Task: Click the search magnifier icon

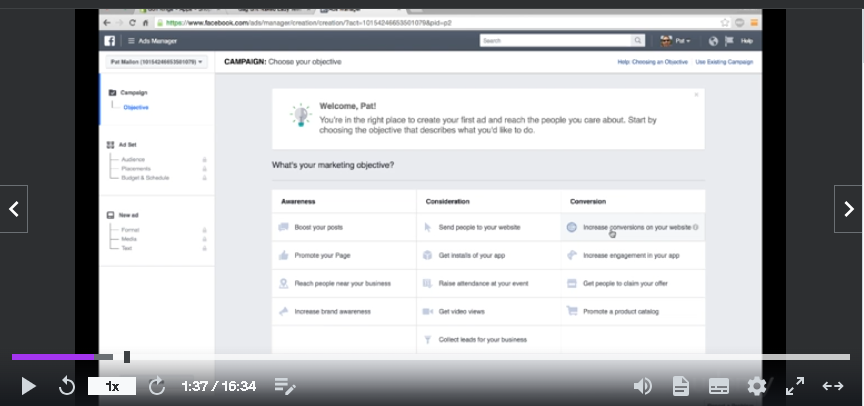Action: (638, 41)
